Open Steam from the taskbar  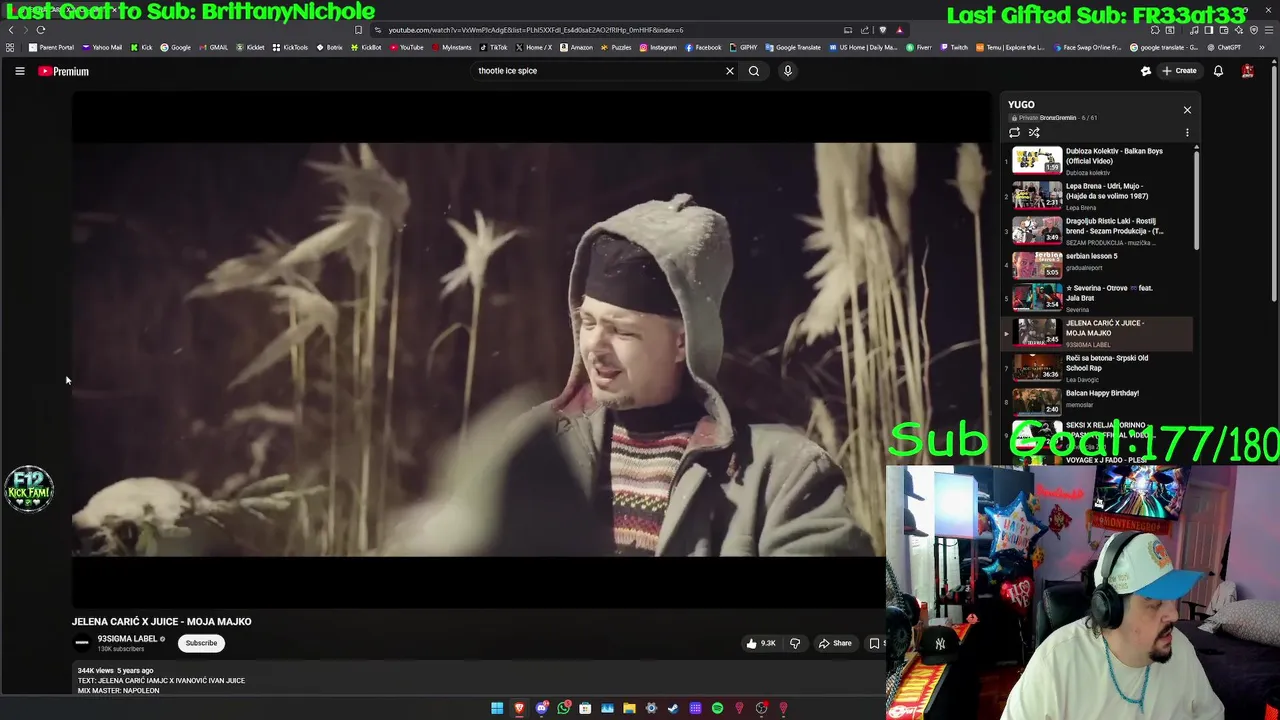(673, 708)
